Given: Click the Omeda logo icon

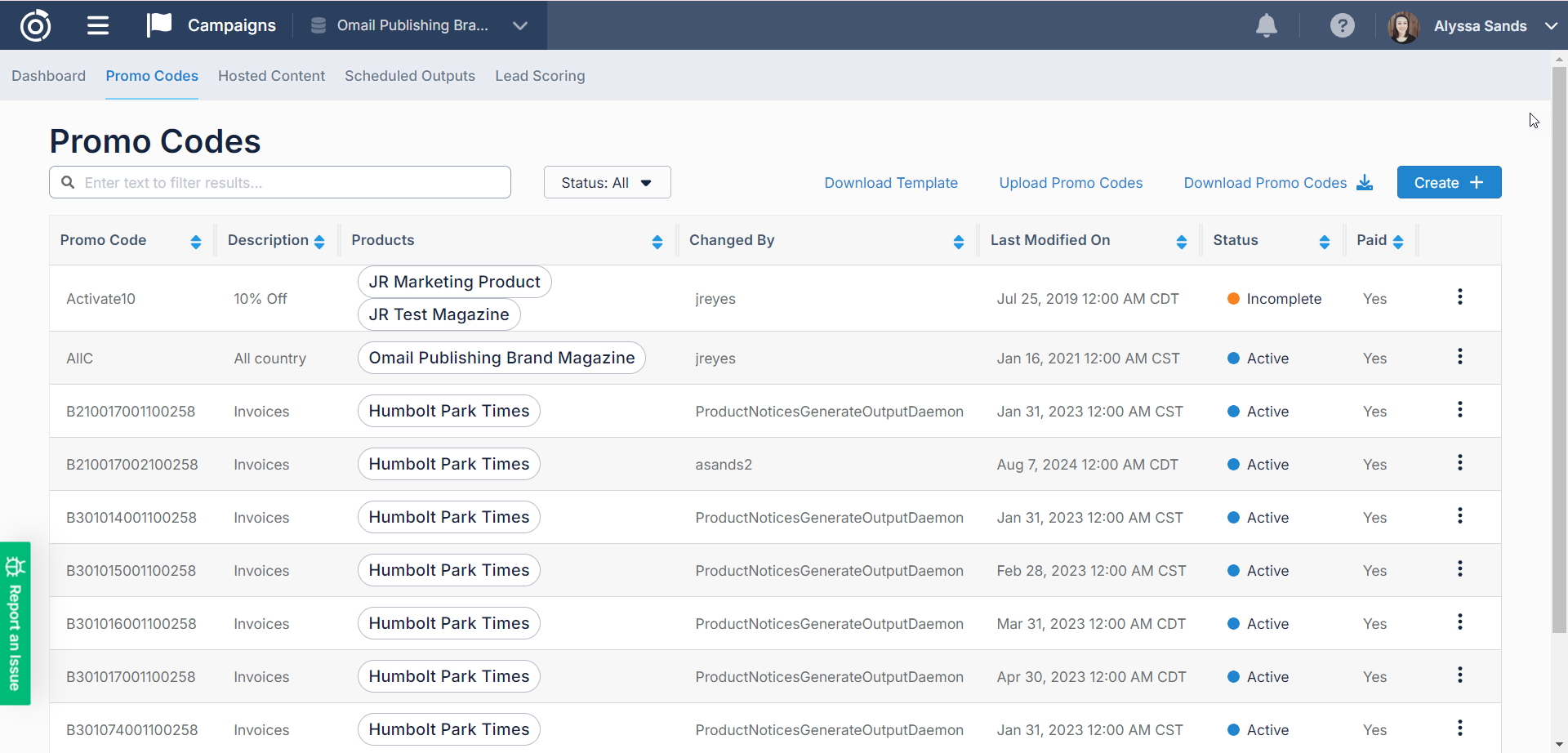Looking at the screenshot, I should [x=35, y=25].
